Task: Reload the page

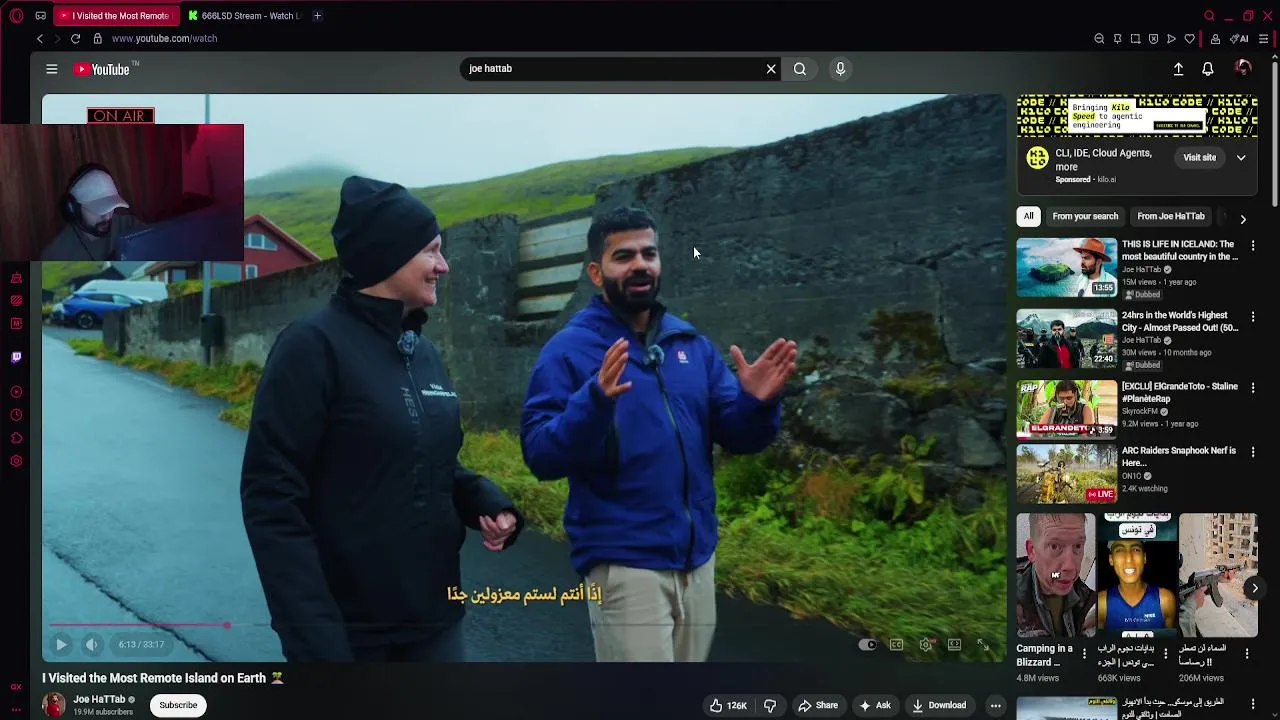Action: pyautogui.click(x=75, y=39)
